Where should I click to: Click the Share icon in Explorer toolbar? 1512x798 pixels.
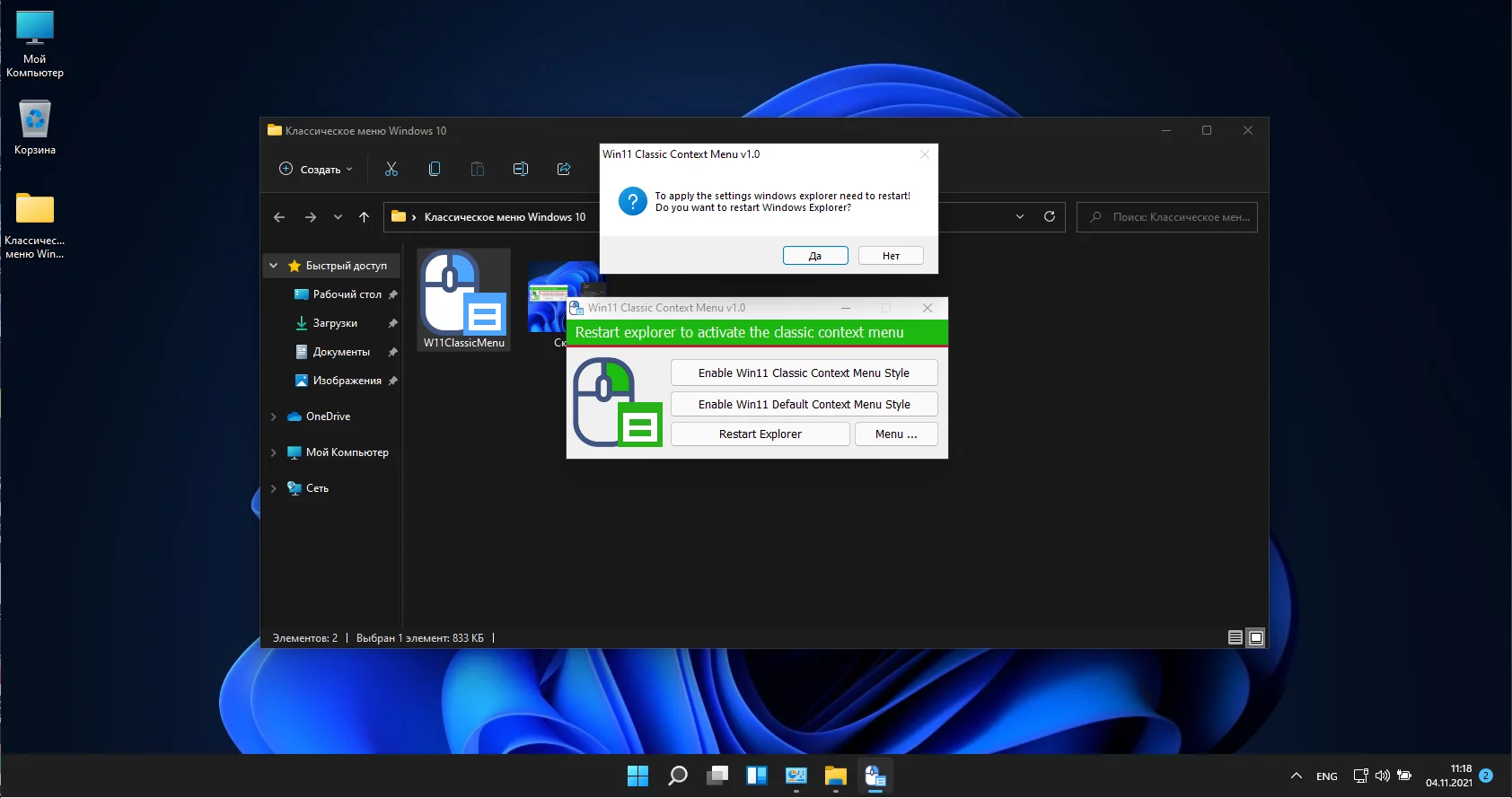coord(564,169)
